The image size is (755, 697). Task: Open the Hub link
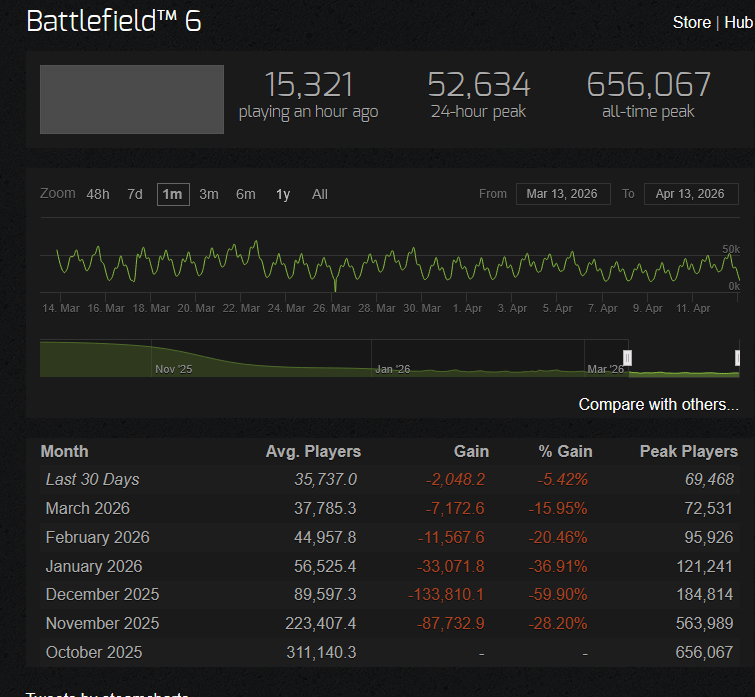pos(739,22)
